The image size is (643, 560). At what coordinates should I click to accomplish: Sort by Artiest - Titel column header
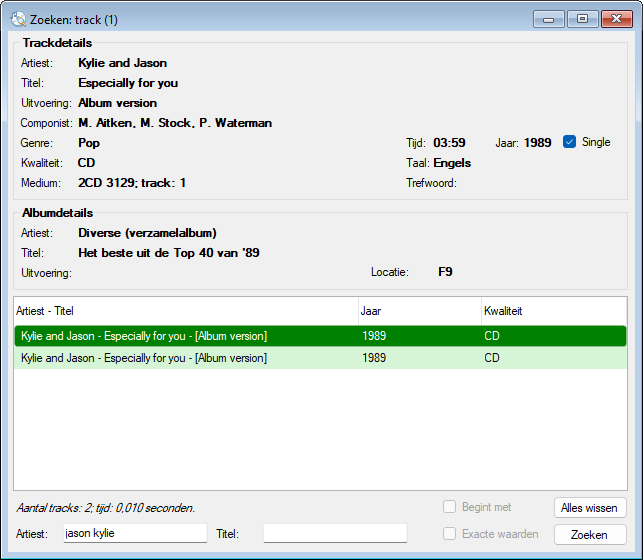point(186,311)
